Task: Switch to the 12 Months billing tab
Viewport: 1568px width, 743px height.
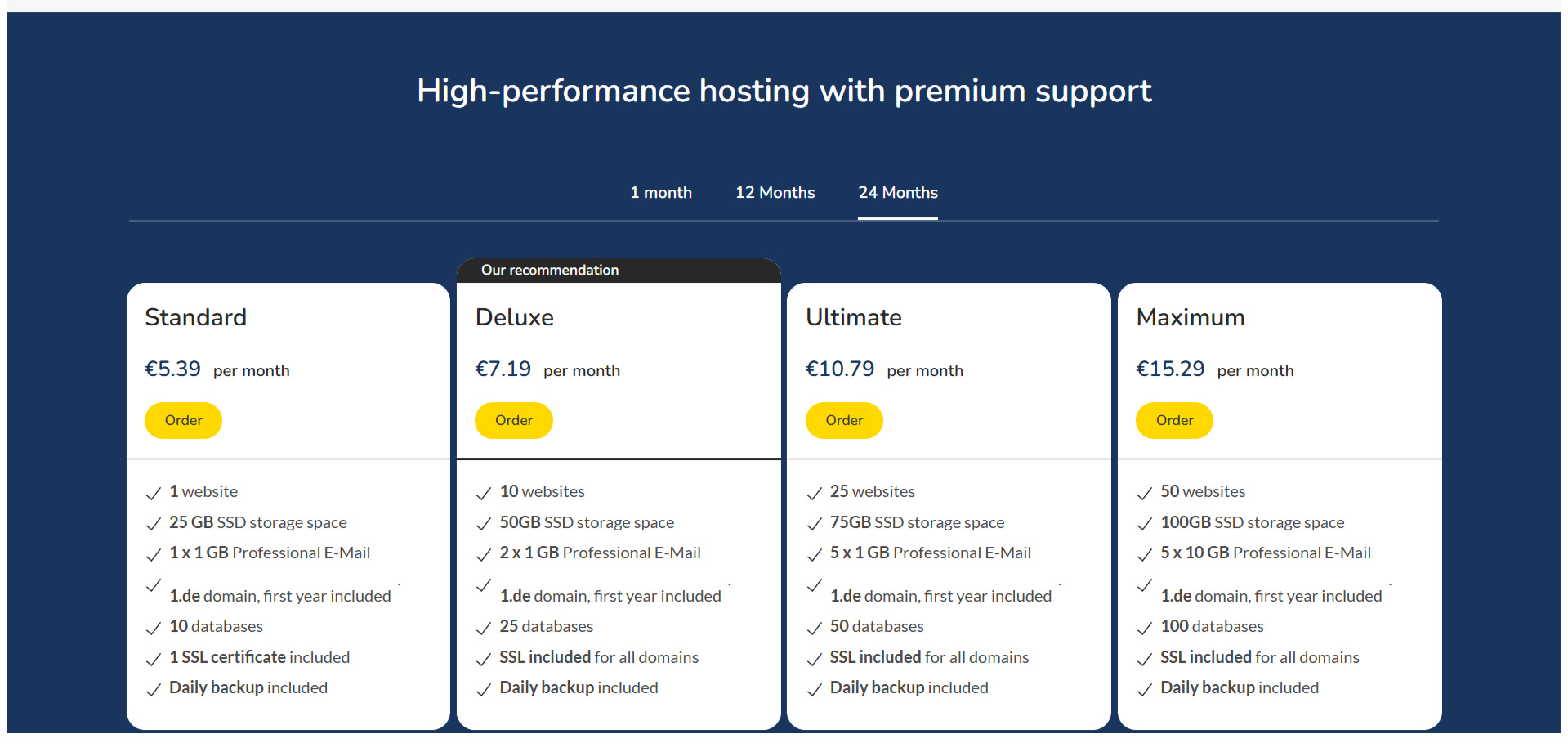Action: pyautogui.click(x=775, y=193)
